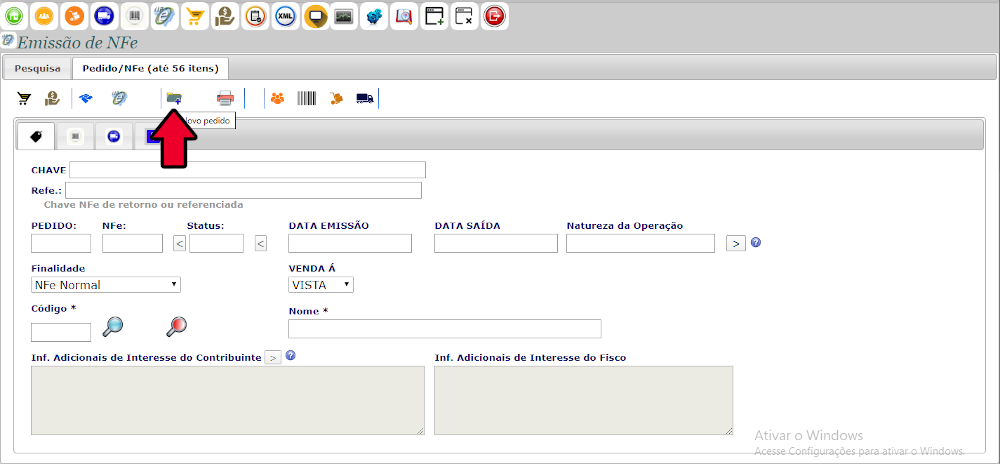Open the XML icon in top toolbar

pyautogui.click(x=285, y=16)
